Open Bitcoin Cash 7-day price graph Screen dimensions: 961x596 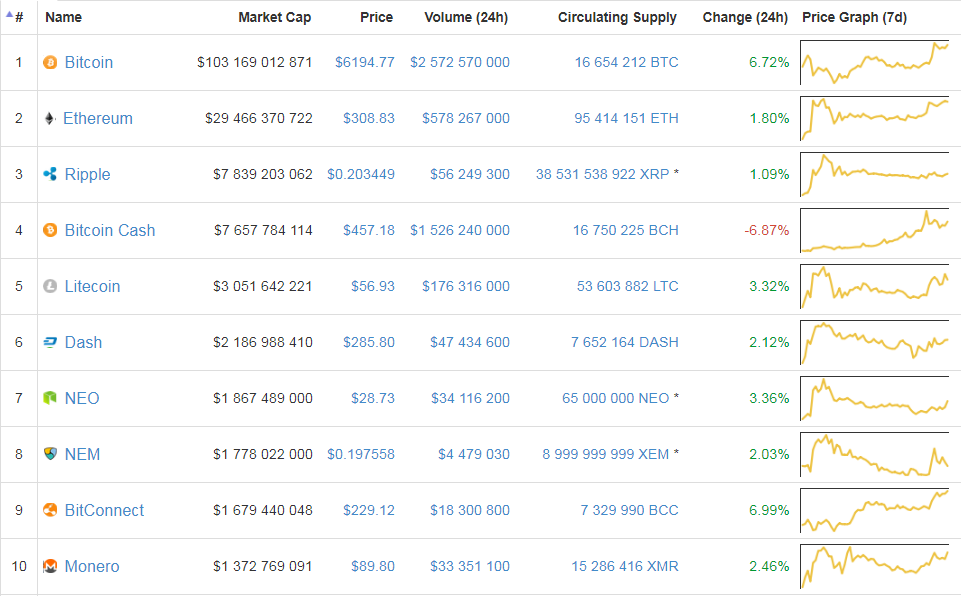pos(875,231)
